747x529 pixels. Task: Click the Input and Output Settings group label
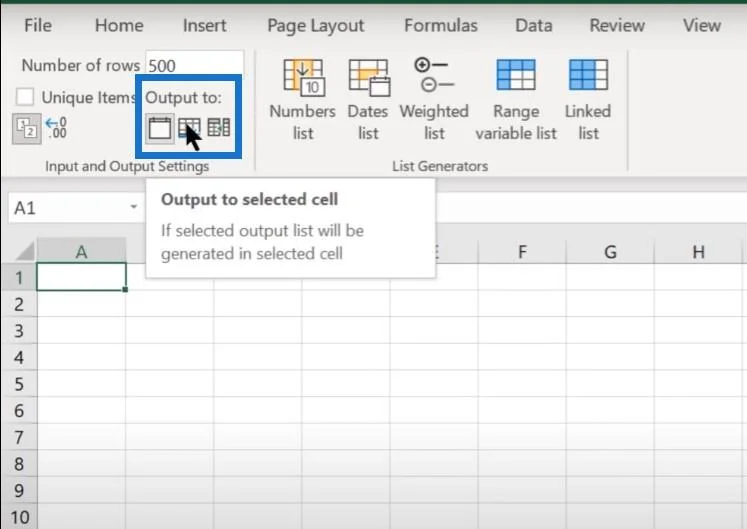(x=127, y=166)
